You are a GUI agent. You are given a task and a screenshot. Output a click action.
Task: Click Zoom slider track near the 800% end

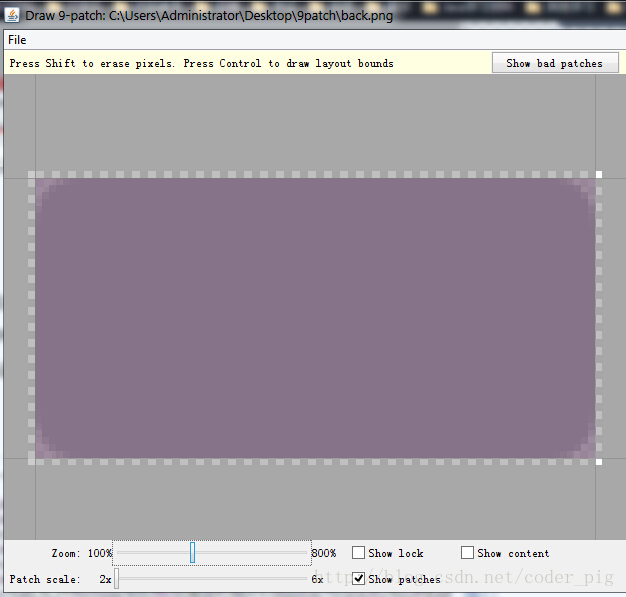tap(300, 553)
